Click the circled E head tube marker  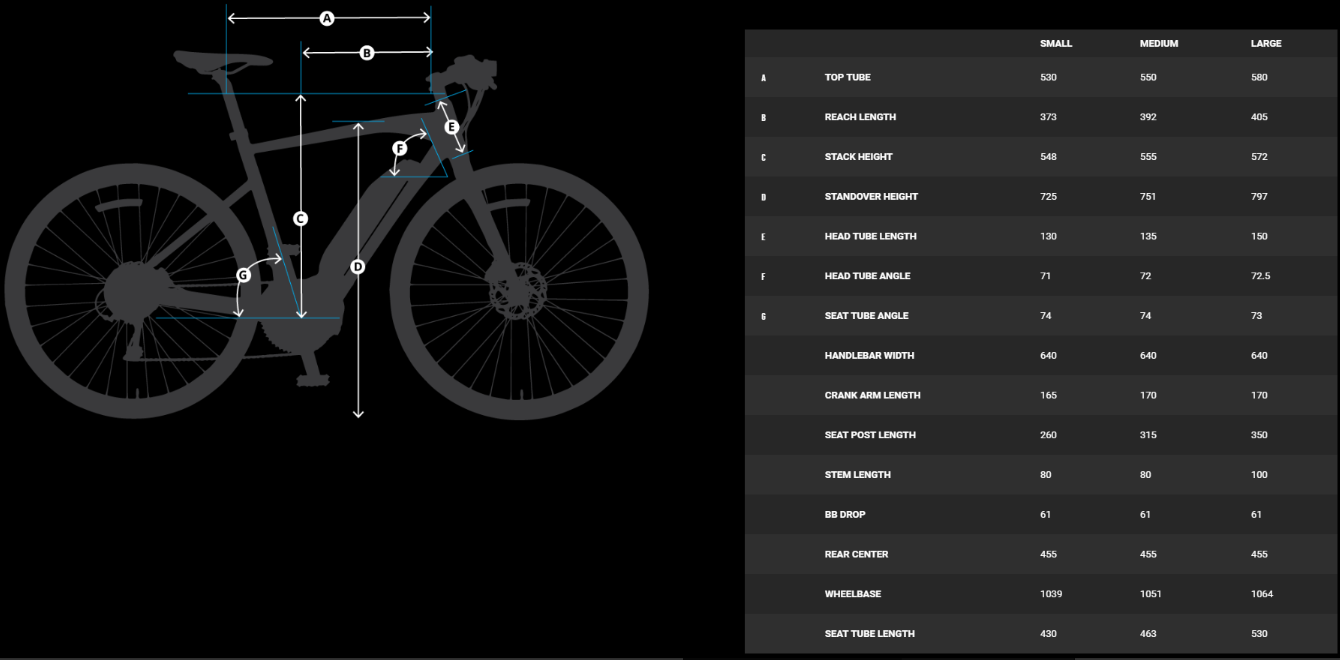click(x=451, y=127)
